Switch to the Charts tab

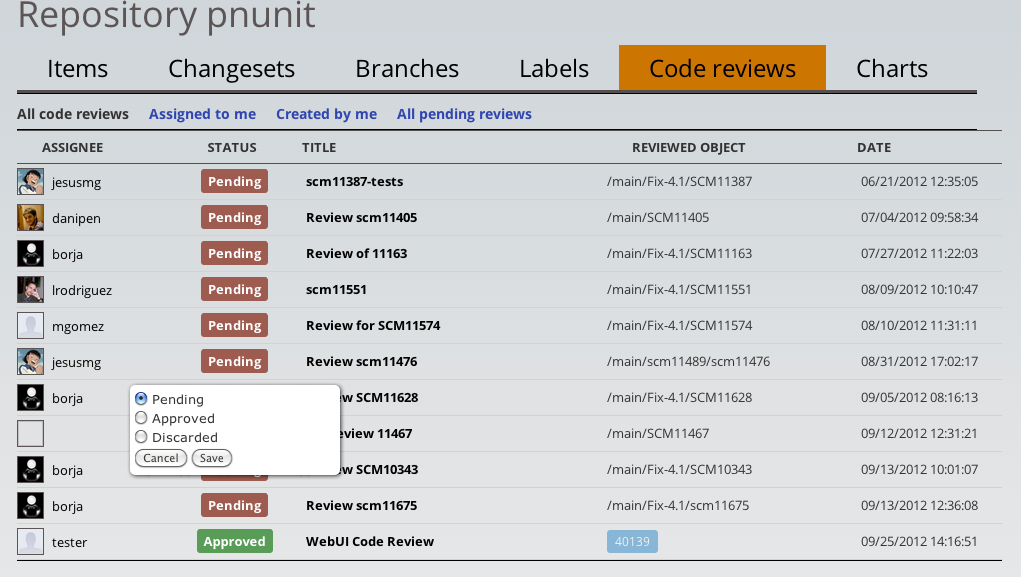pyautogui.click(x=891, y=68)
